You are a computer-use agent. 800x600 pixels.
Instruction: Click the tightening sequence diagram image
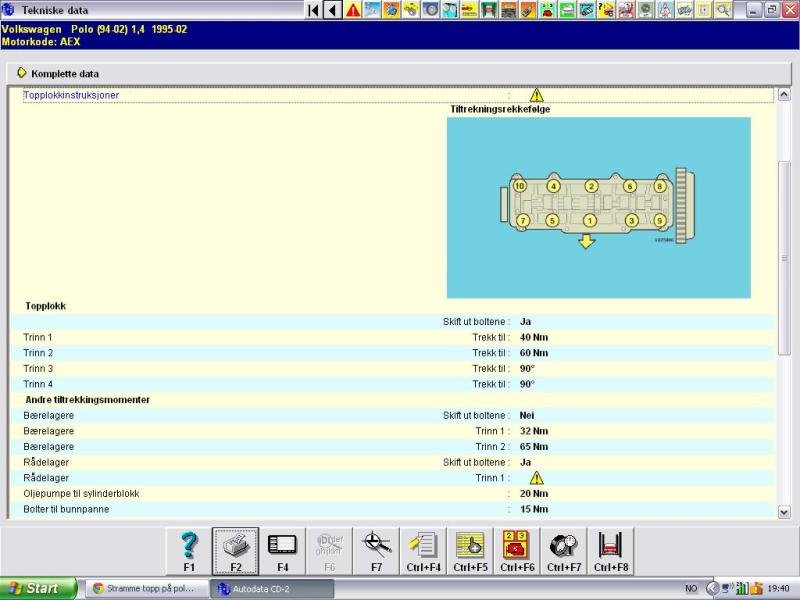pyautogui.click(x=598, y=207)
